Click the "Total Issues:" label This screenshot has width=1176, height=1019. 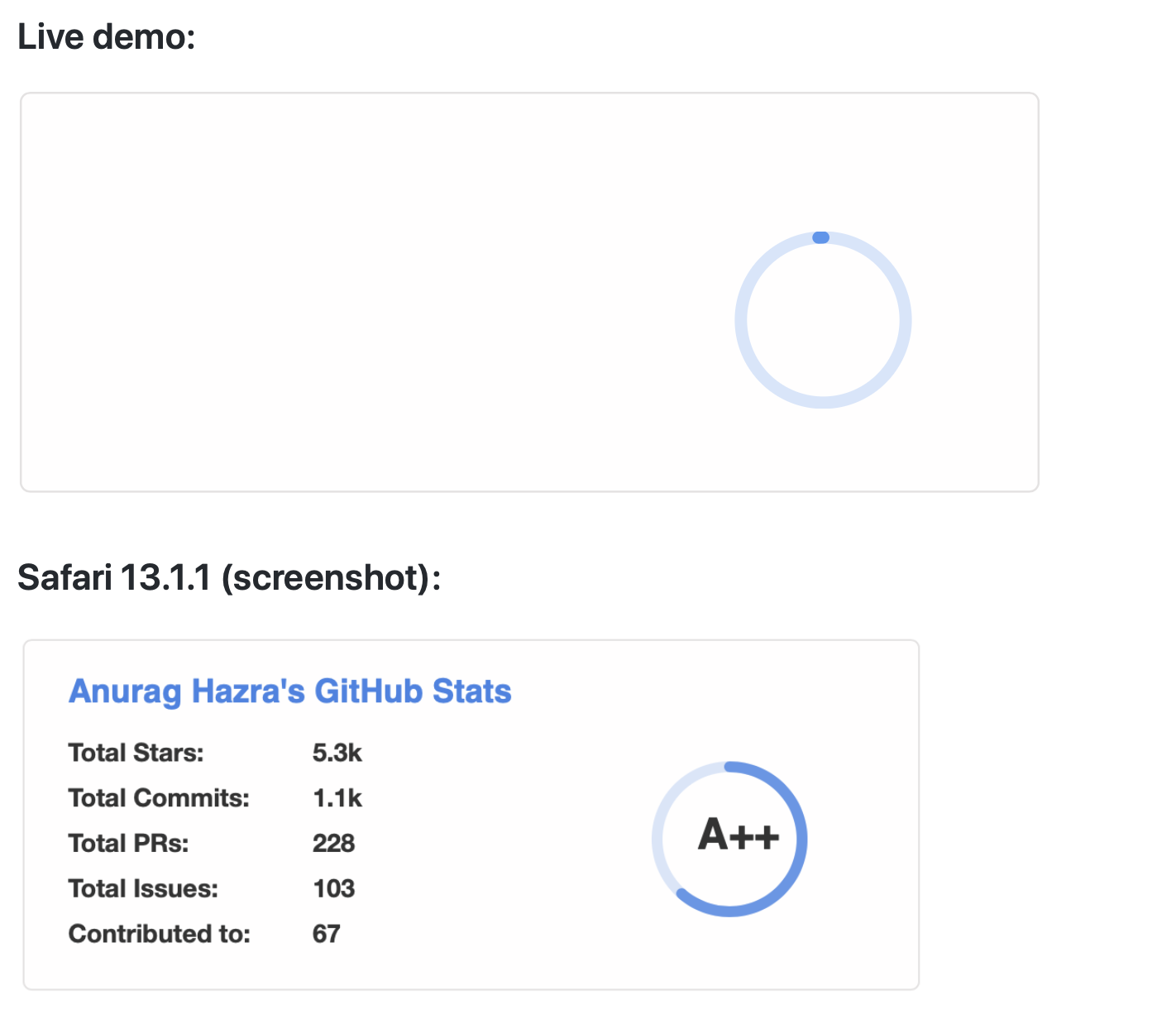click(144, 888)
